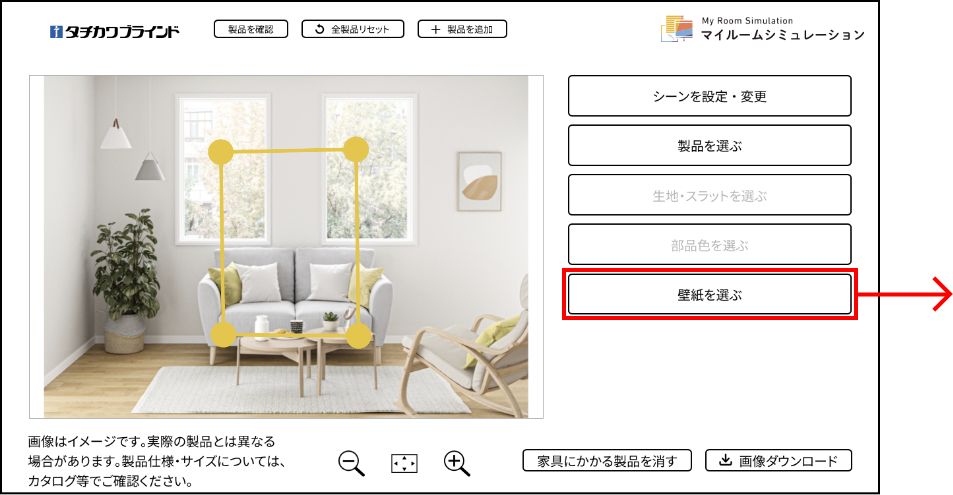
Task: Click the Tachikawa Blind logo
Action: coord(114,31)
